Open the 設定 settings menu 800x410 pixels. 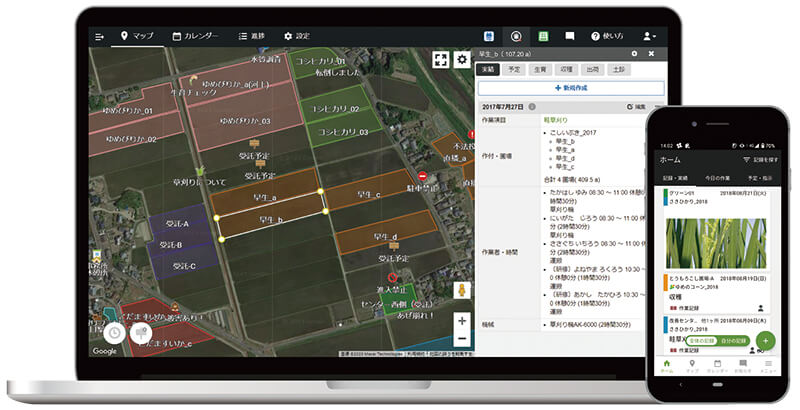pyautogui.click(x=297, y=36)
